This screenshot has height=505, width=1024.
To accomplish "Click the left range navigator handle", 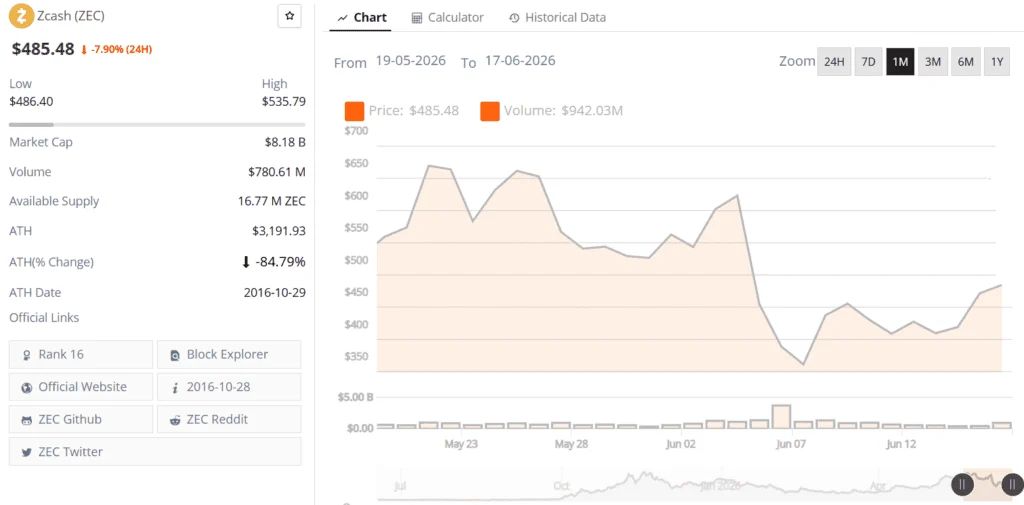I will point(962,484).
